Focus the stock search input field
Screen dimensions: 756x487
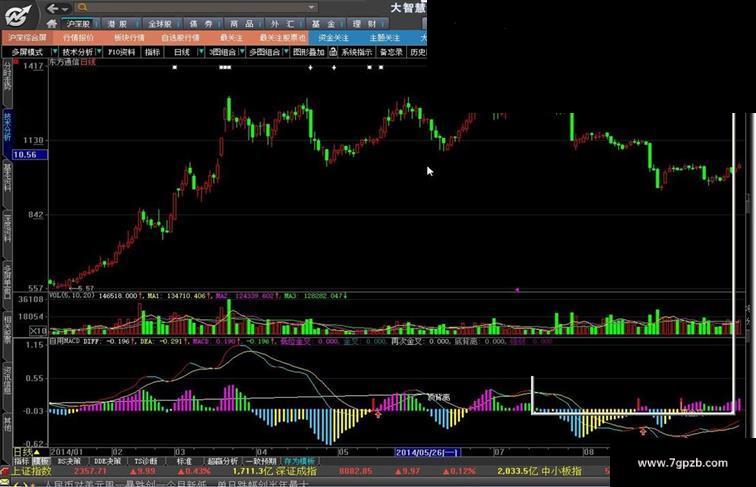[198, 7]
